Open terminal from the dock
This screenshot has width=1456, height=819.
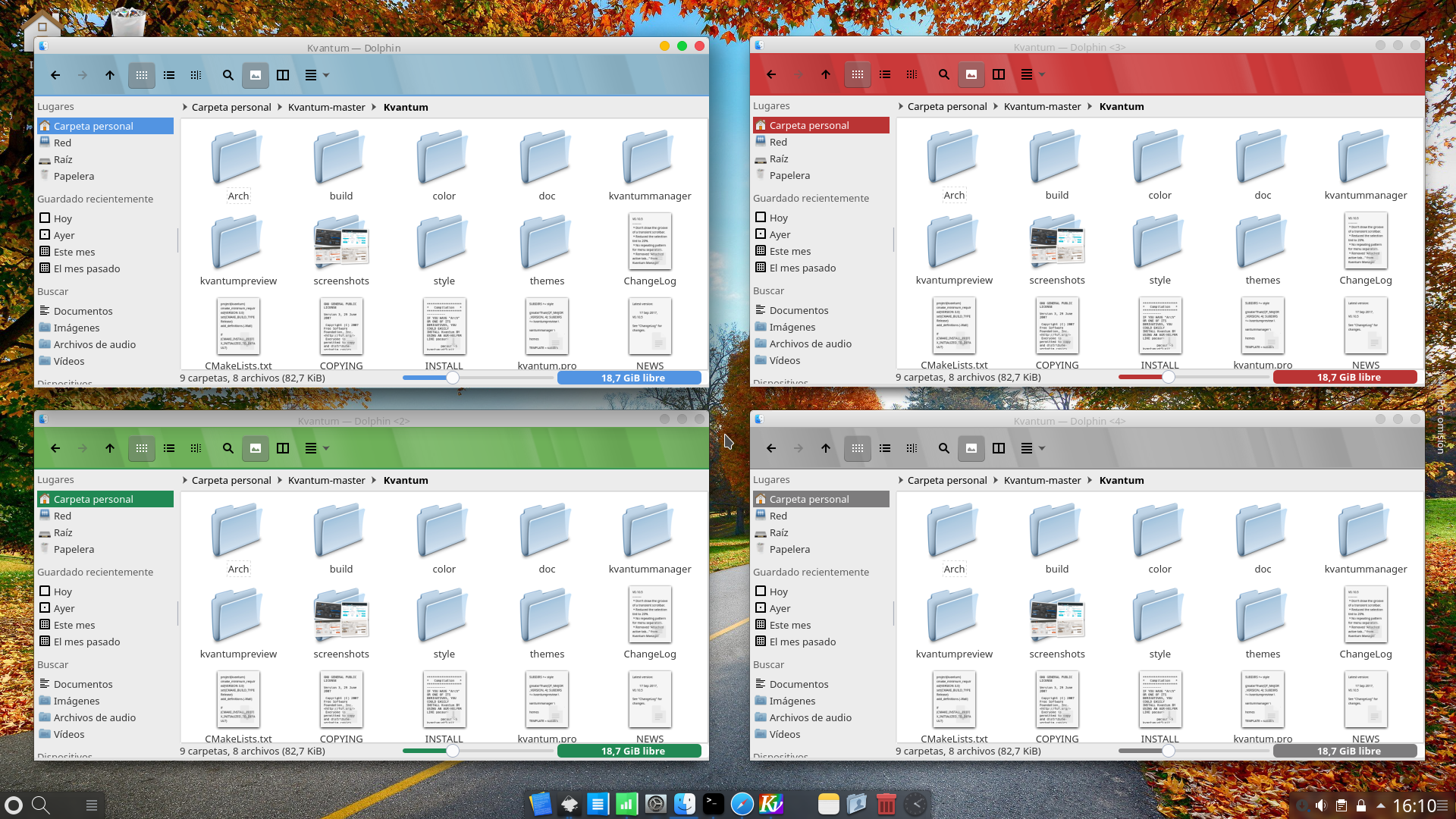click(x=714, y=804)
